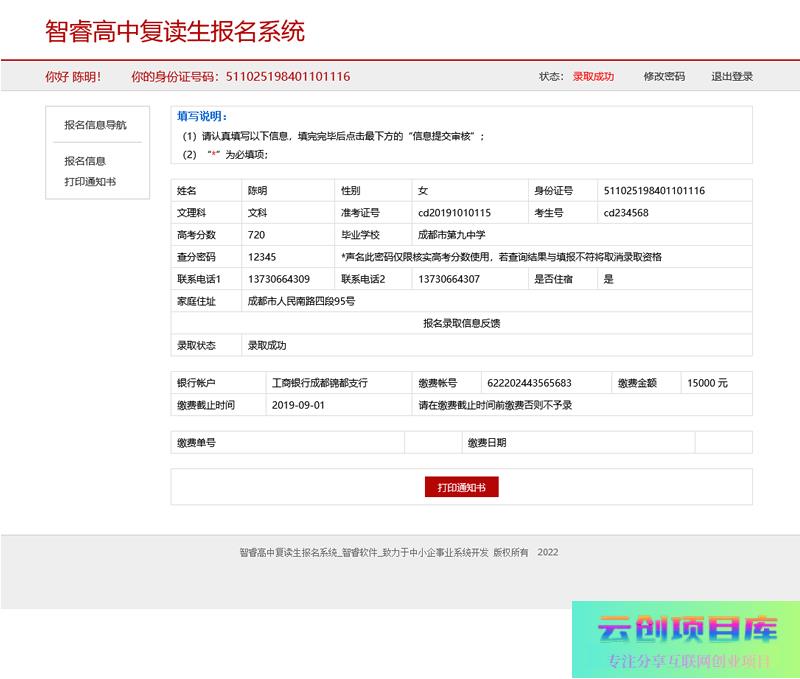Click the 准考证号 value cd20191010115
This screenshot has width=800, height=679.
[454, 213]
